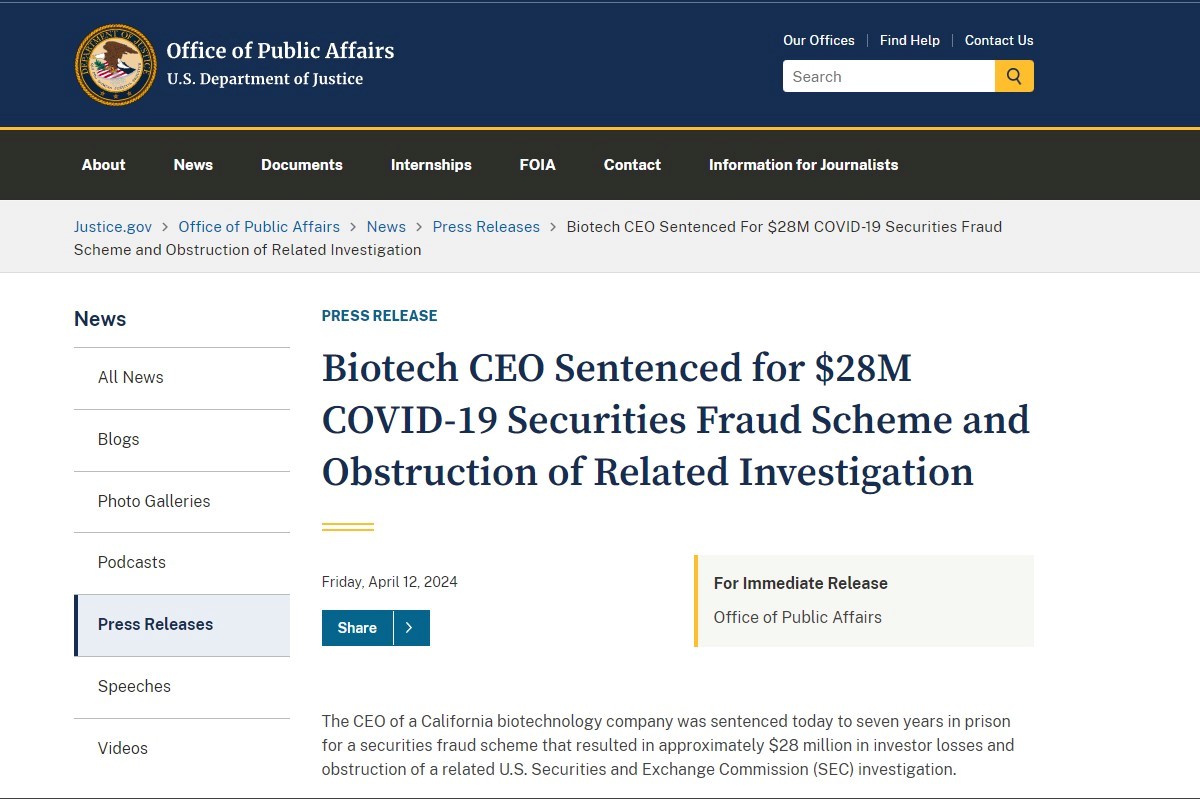Image resolution: width=1200 pixels, height=801 pixels.
Task: Go to the FOIA menu item
Action: pyautogui.click(x=538, y=165)
